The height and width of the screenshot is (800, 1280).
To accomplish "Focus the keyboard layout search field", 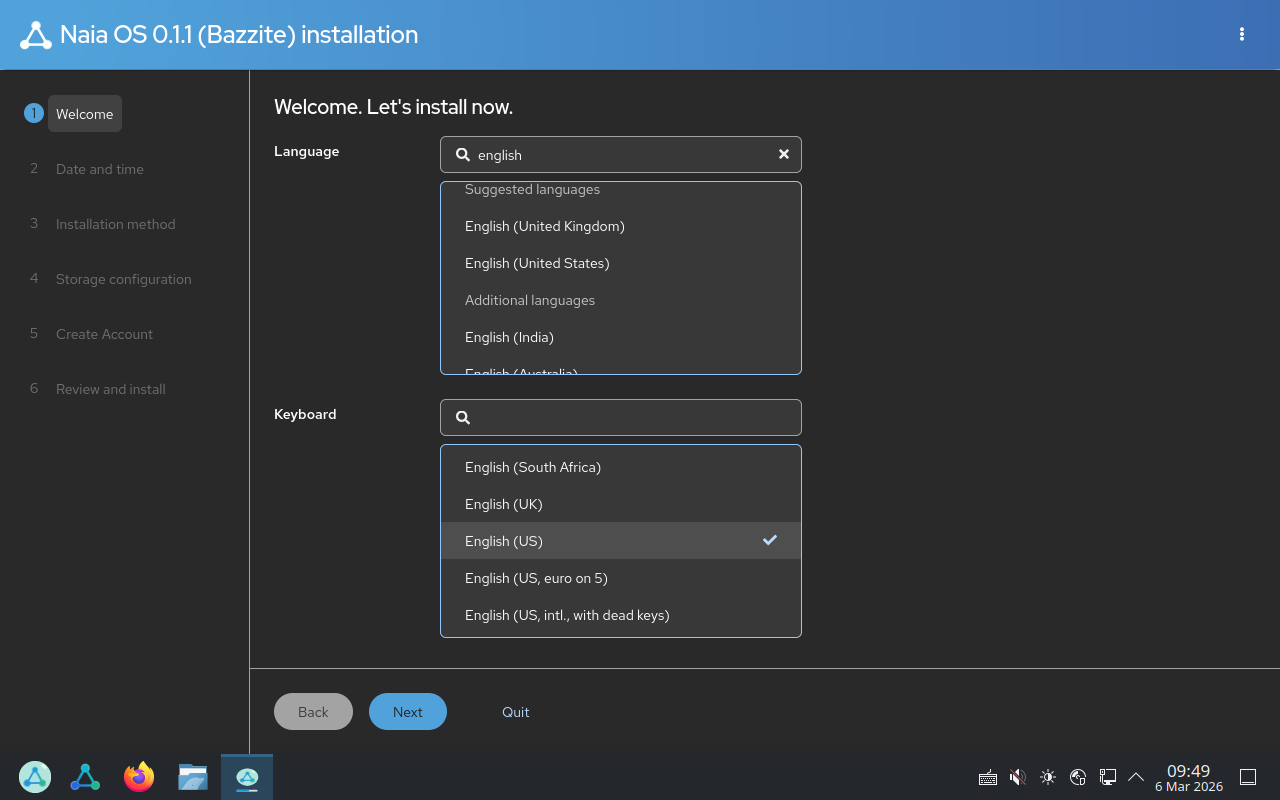I will [x=630, y=417].
